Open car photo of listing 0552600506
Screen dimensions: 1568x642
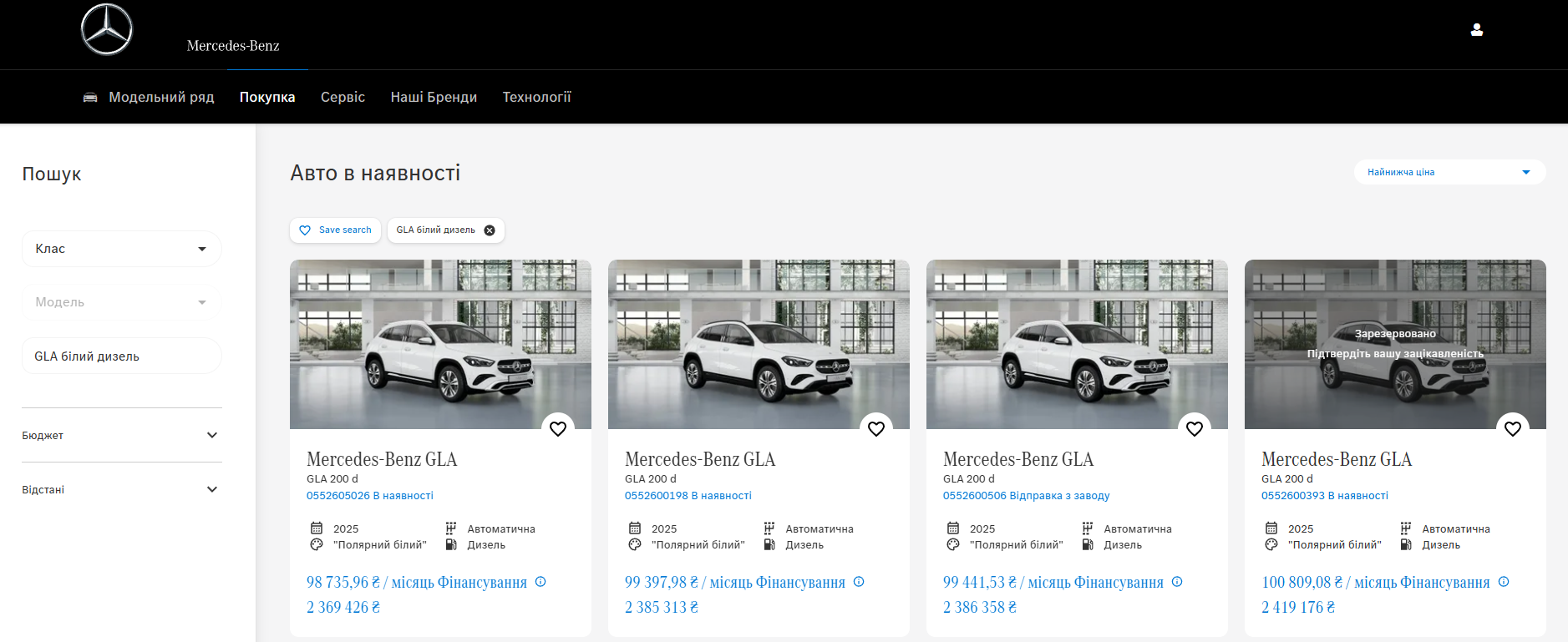click(x=1077, y=344)
